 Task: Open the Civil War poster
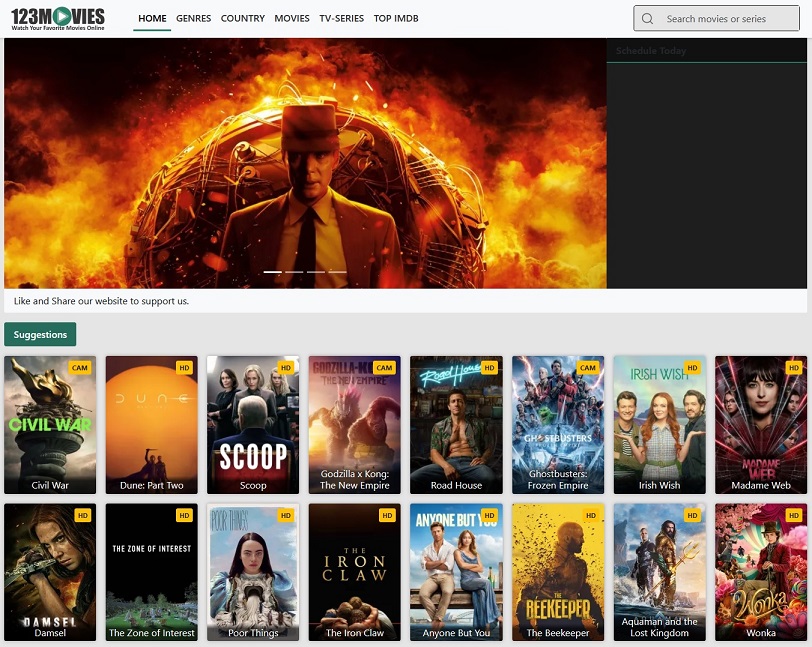point(50,425)
